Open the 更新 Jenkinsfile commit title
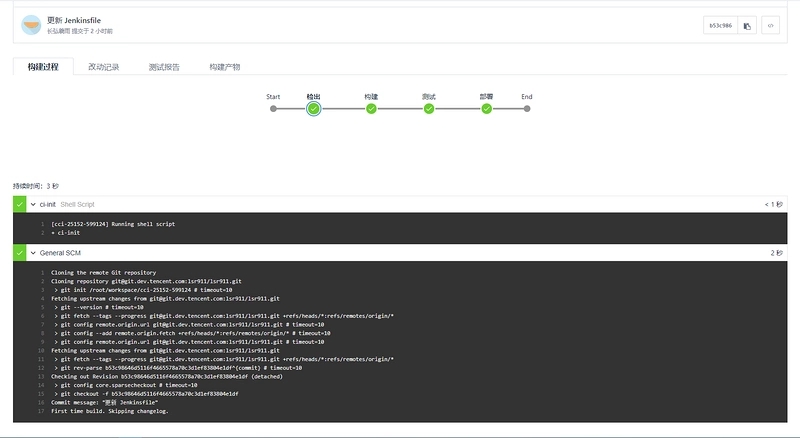 point(74,20)
